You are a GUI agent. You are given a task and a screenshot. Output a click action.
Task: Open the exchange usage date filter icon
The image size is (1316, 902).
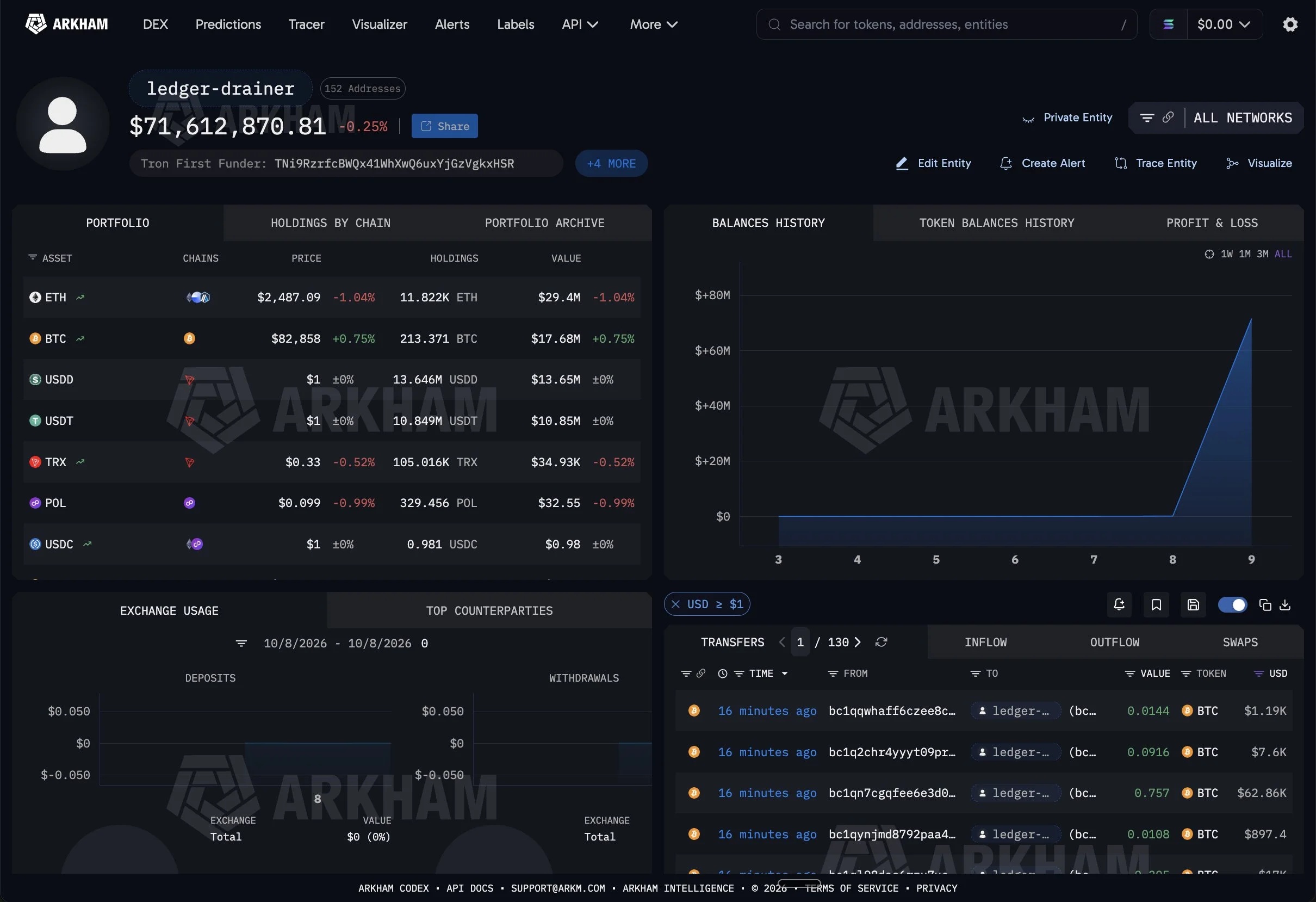(241, 644)
